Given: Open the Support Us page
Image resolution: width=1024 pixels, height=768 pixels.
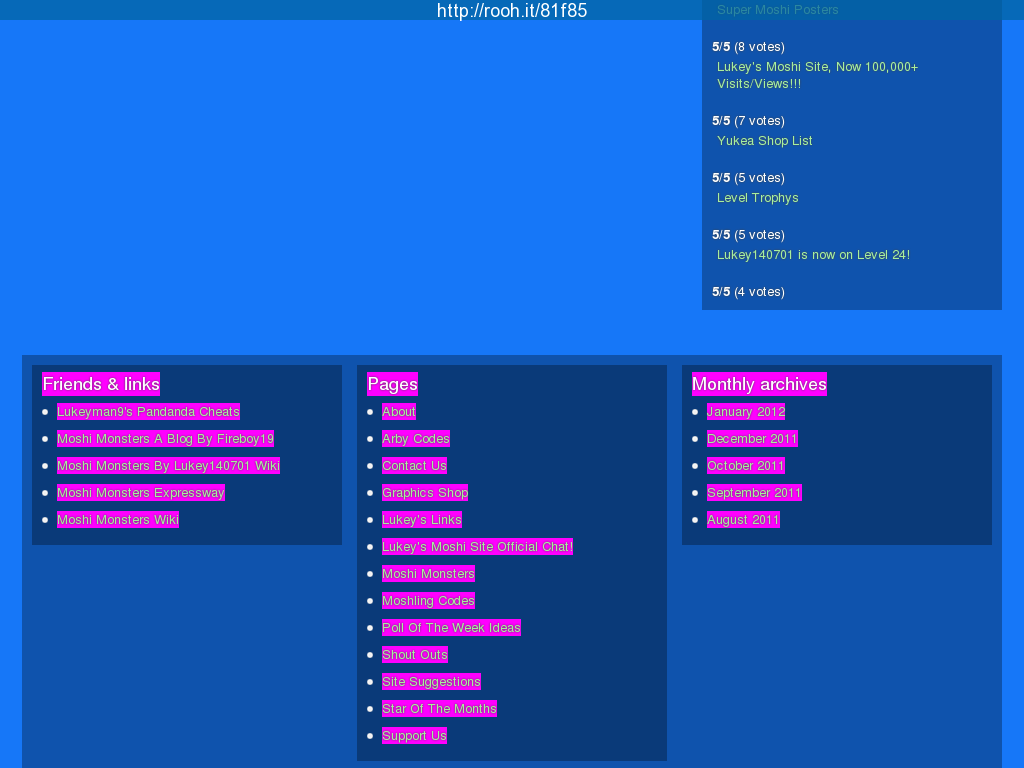Looking at the screenshot, I should 414,736.
